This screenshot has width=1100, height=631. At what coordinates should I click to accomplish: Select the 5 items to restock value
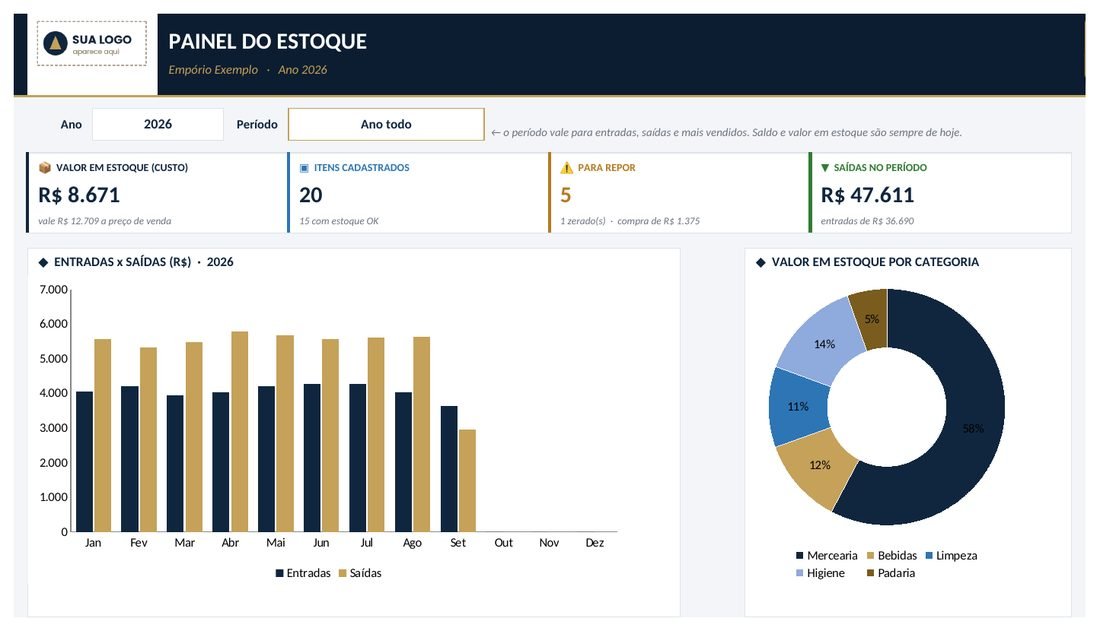pos(565,195)
